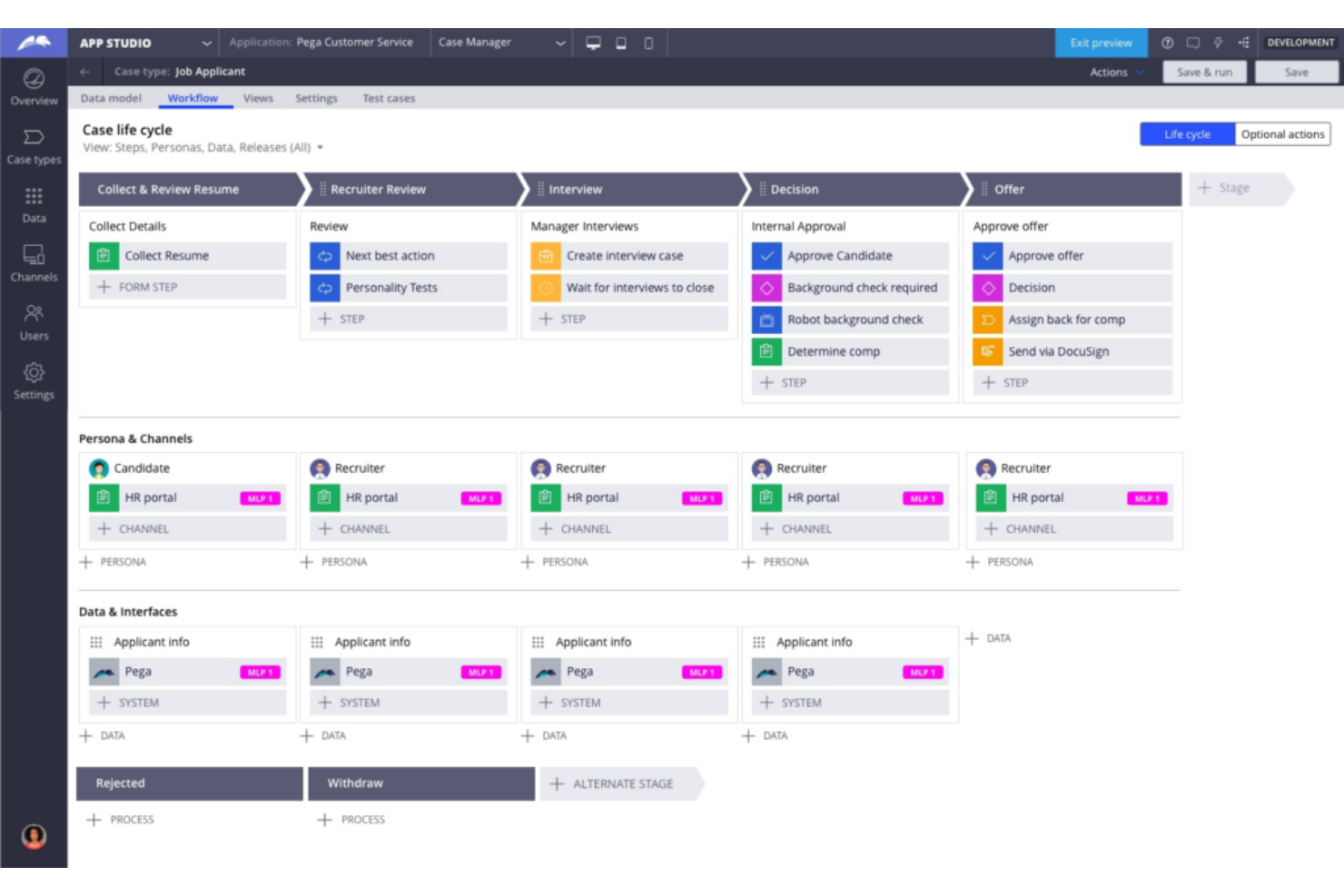Select the Decision stage header
1344x896 pixels.
coord(854,189)
